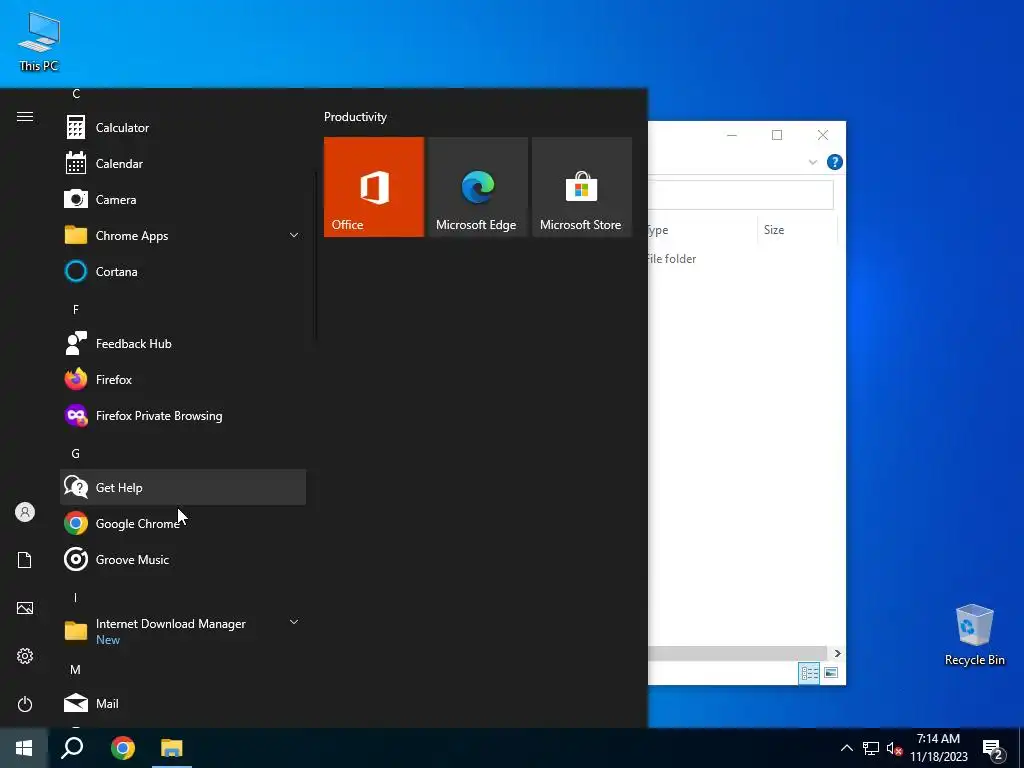
Task: Click File Explorer's horizontal scrollbar track
Action: 739,653
